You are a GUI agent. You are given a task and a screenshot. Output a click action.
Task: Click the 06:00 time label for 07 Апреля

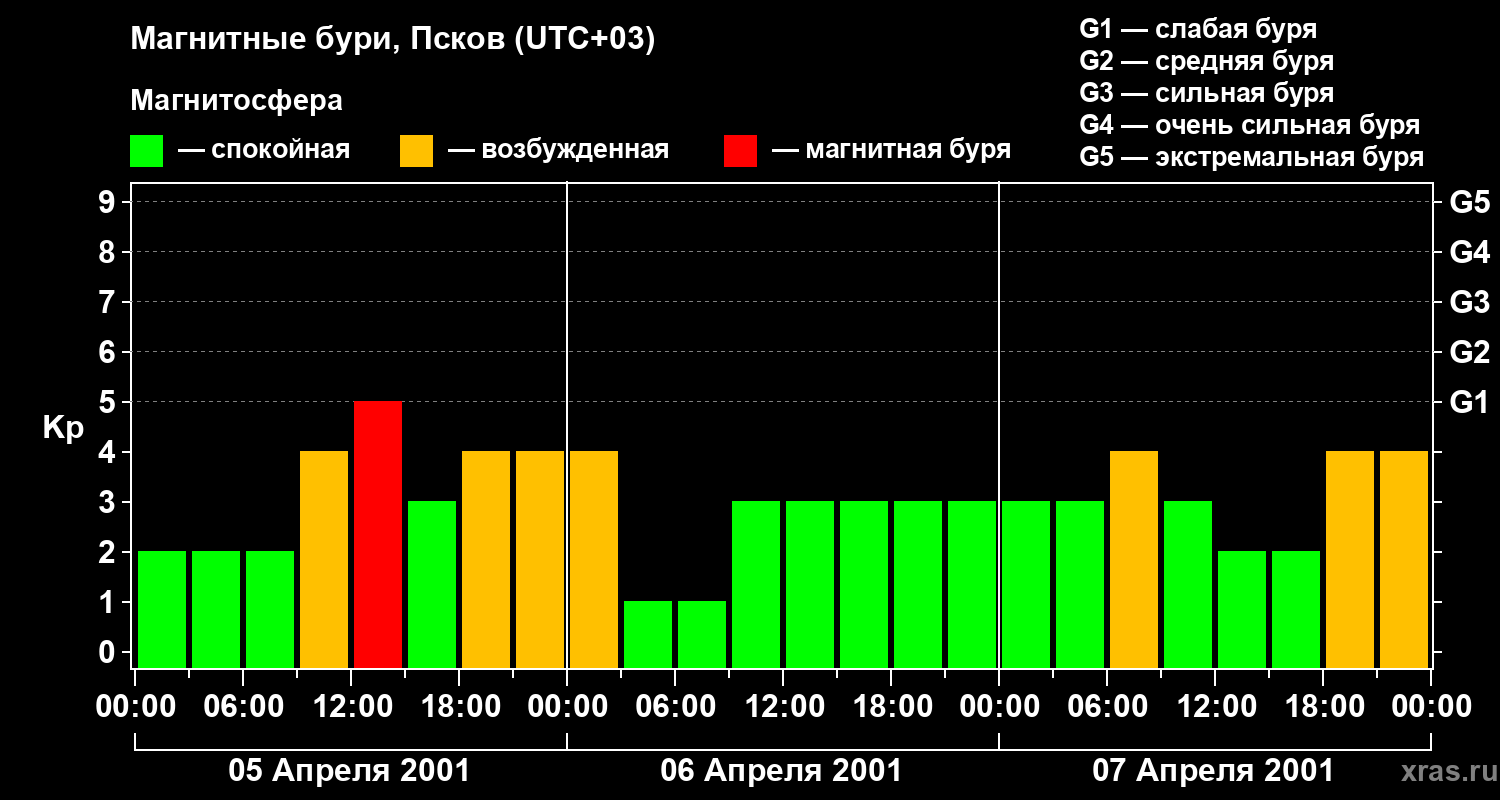point(1107,707)
